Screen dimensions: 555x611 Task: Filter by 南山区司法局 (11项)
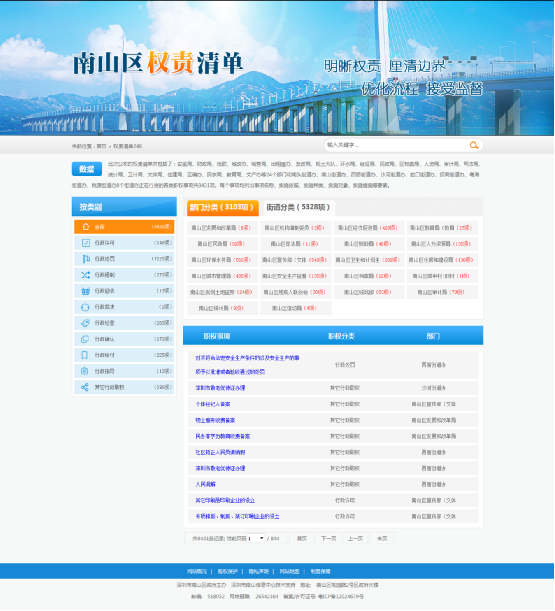(x=296, y=244)
